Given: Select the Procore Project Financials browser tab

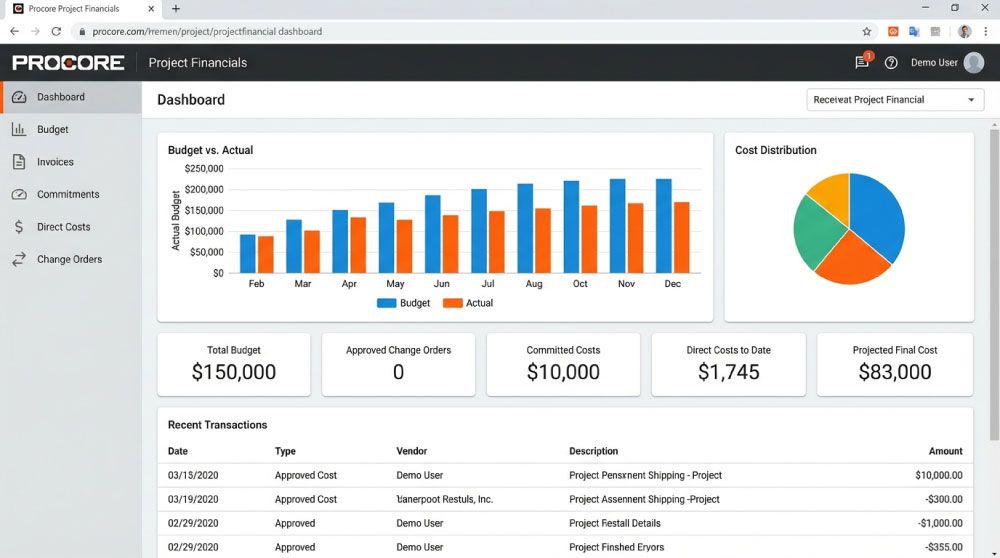Looking at the screenshot, I should coord(83,9).
